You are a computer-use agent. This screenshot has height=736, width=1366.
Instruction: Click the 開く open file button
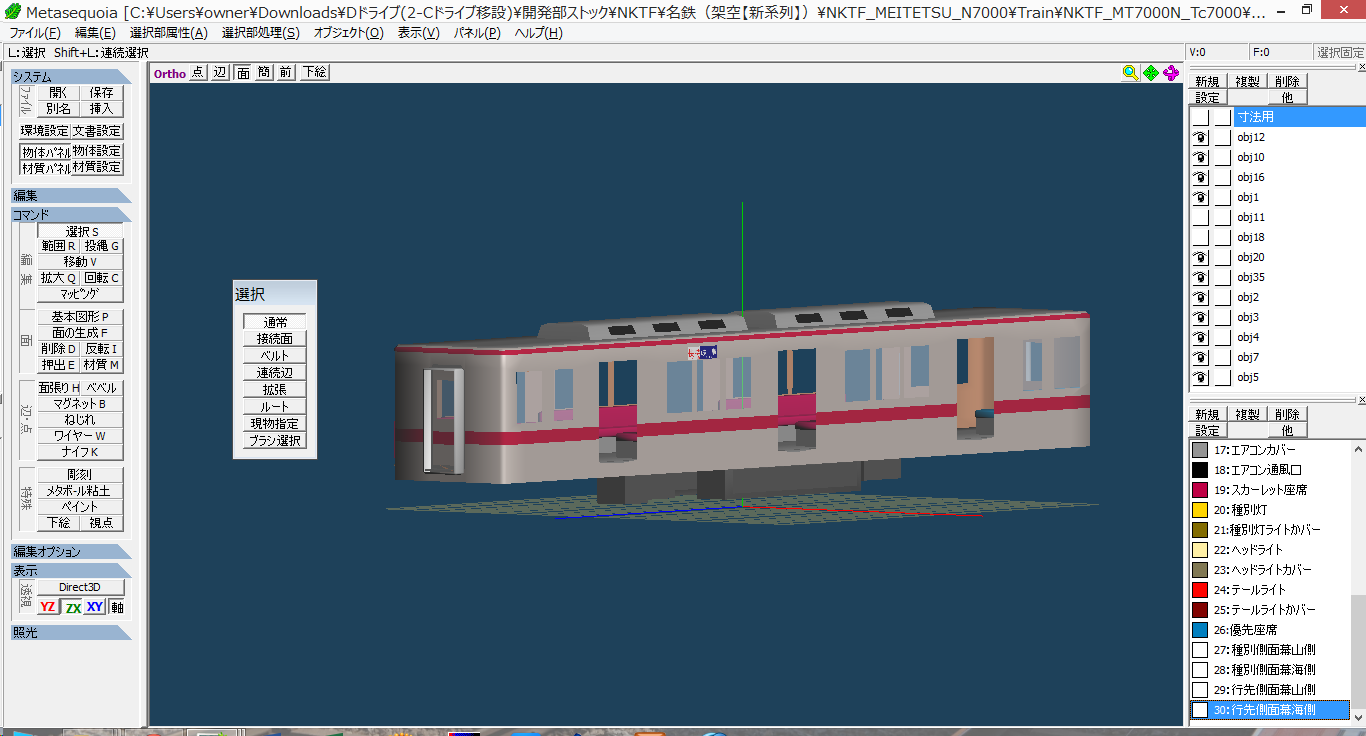pos(59,92)
